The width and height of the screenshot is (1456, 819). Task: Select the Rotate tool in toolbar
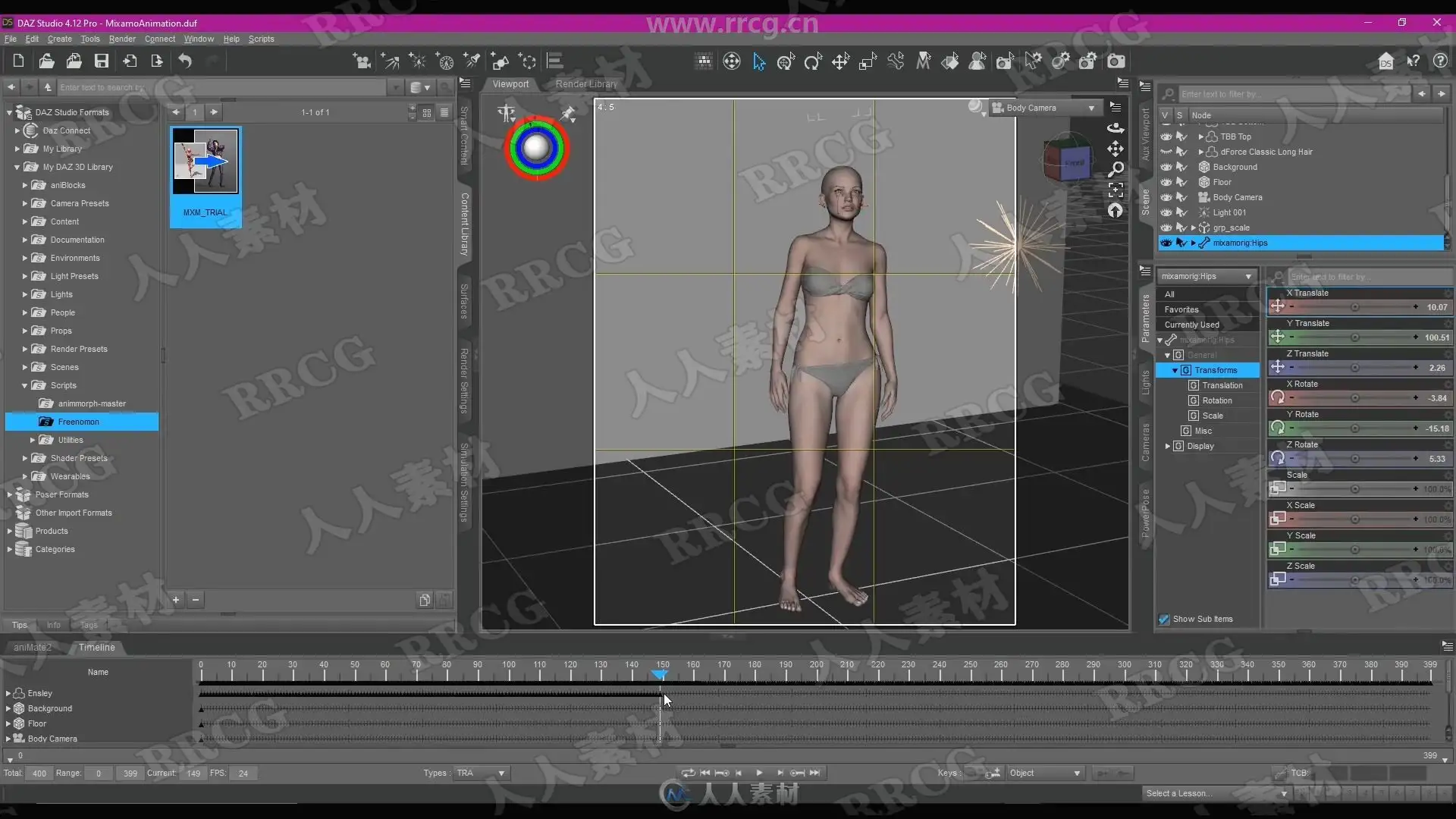813,62
